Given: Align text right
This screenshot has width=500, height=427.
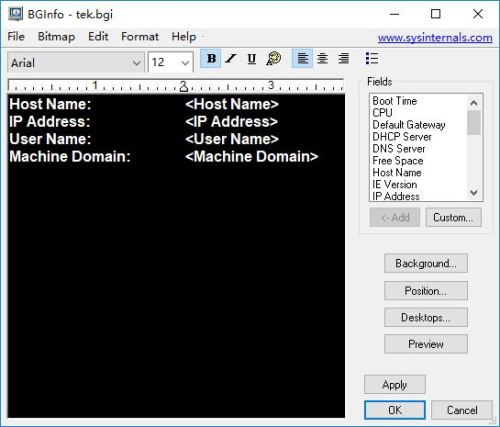Looking at the screenshot, I should [343, 59].
